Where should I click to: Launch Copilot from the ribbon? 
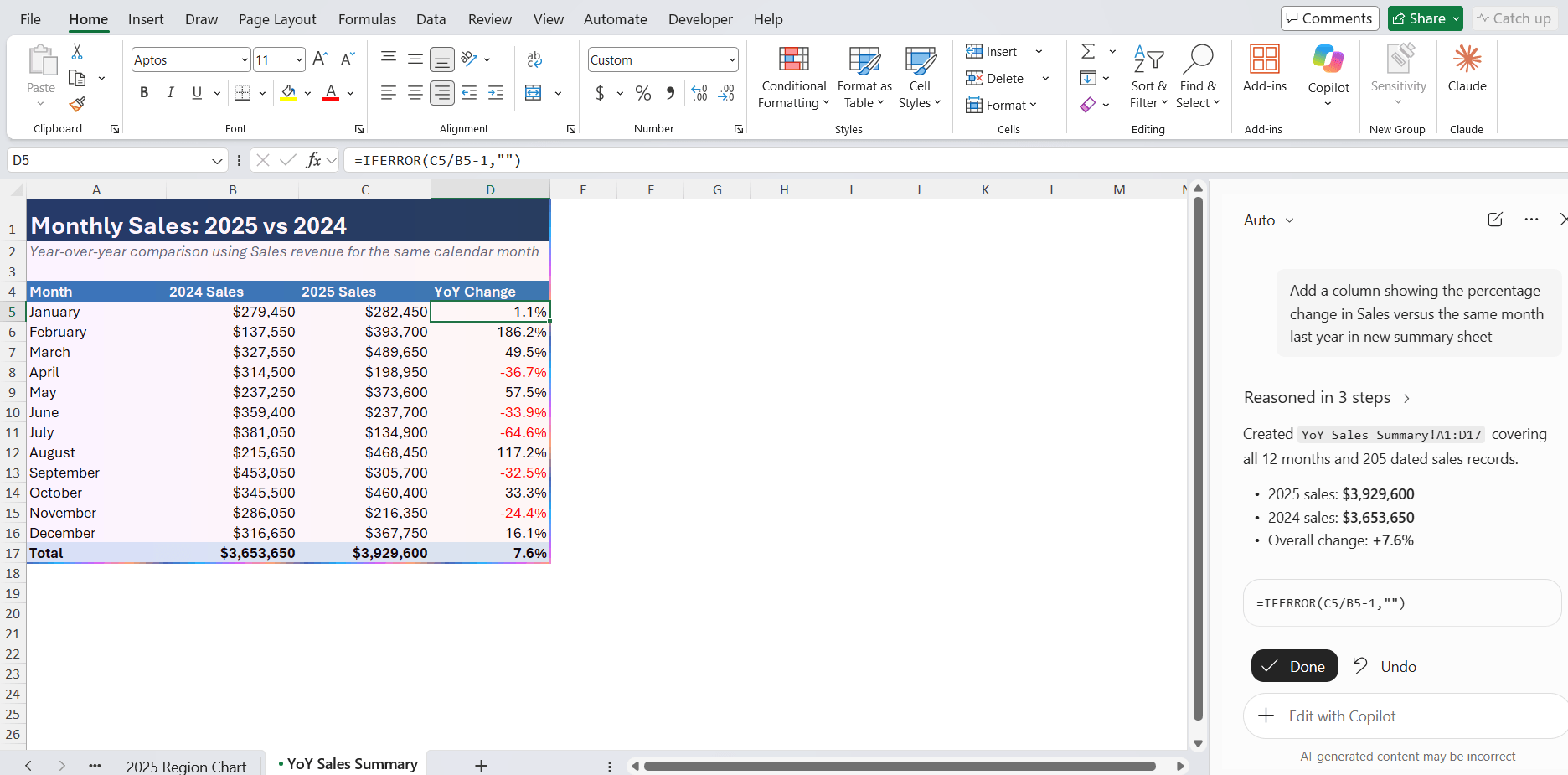(x=1328, y=75)
